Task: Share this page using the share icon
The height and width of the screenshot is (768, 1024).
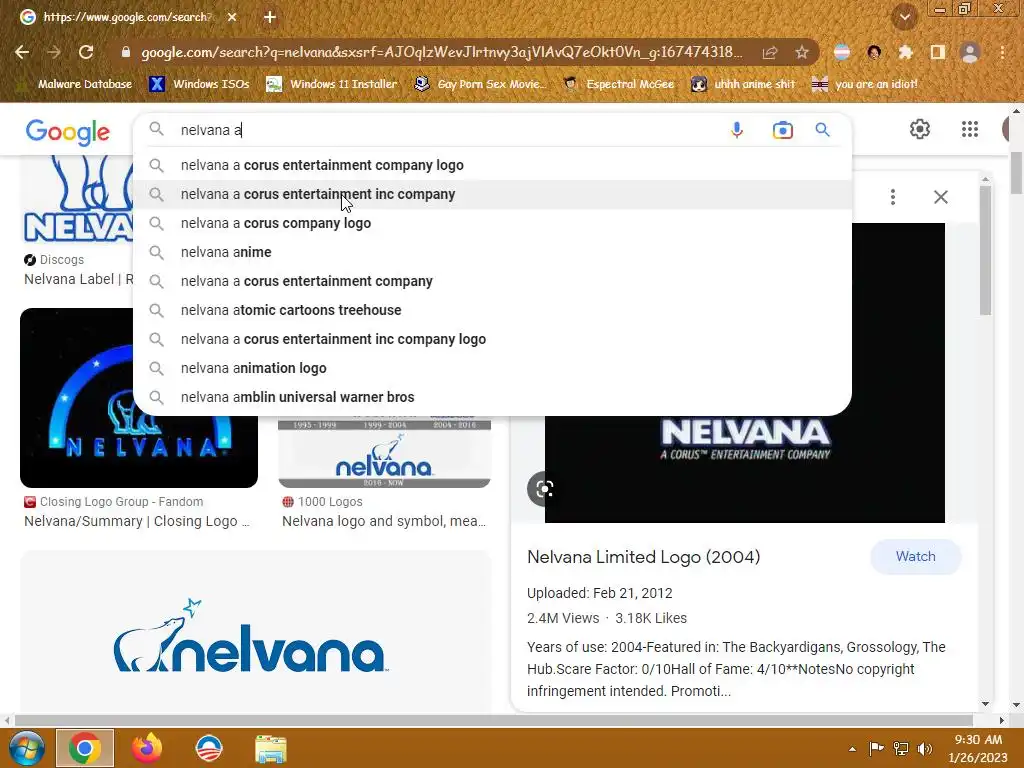Action: (x=770, y=53)
